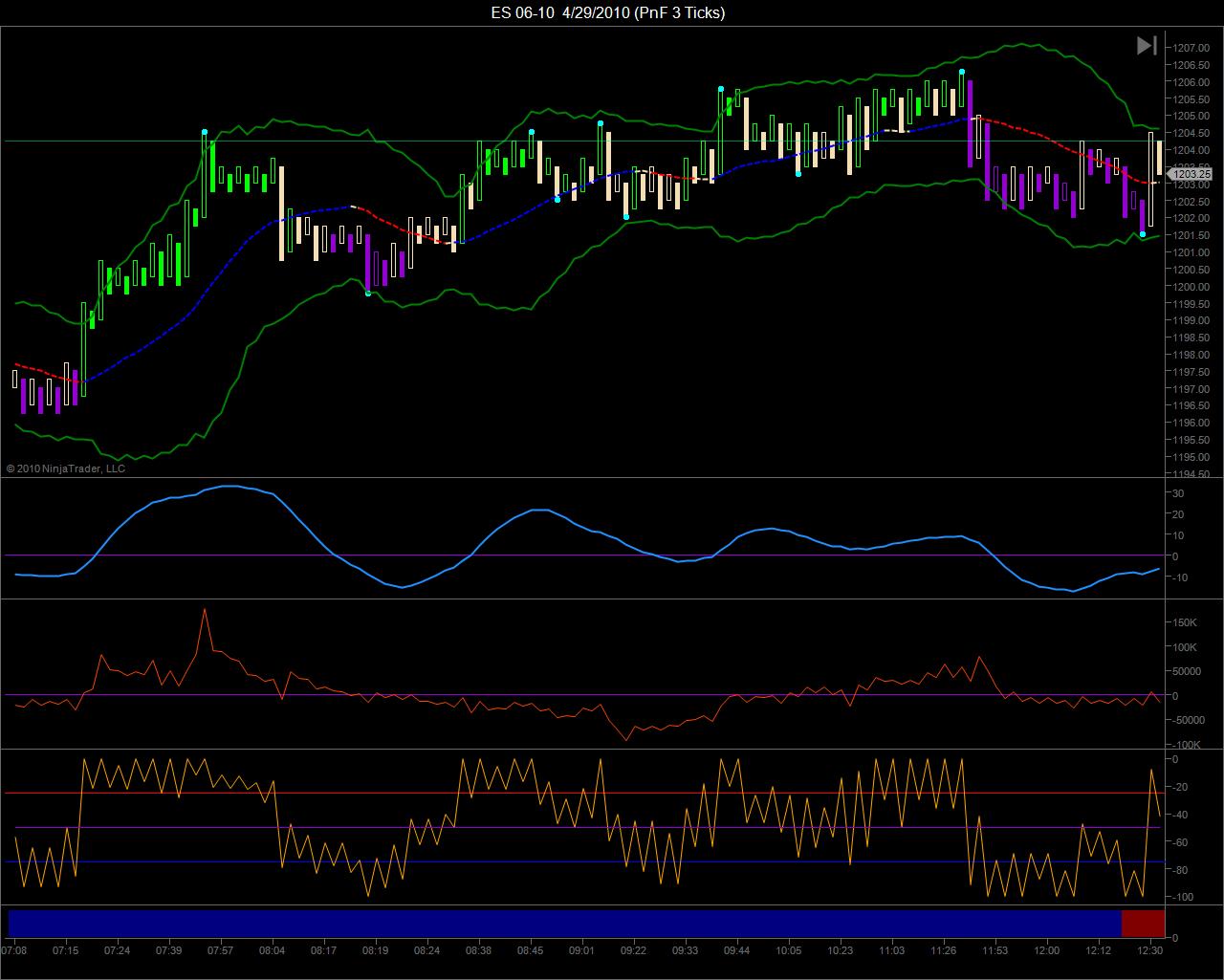Click the 07:15 time axis label
Viewport: 1224px width, 980px height.
(66, 950)
